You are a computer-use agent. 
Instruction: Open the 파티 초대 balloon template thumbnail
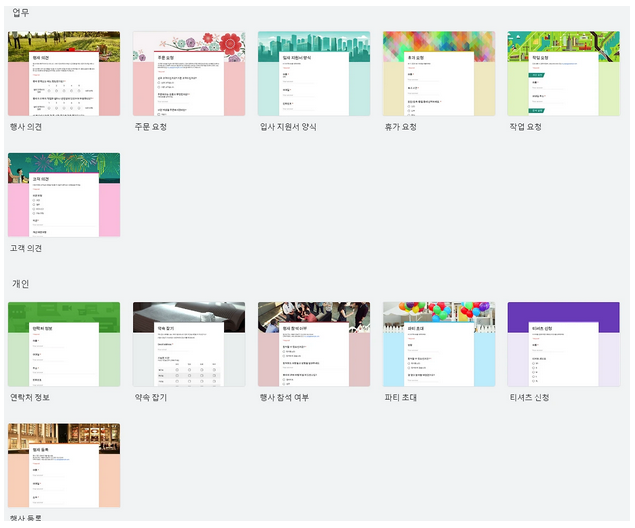[438, 344]
